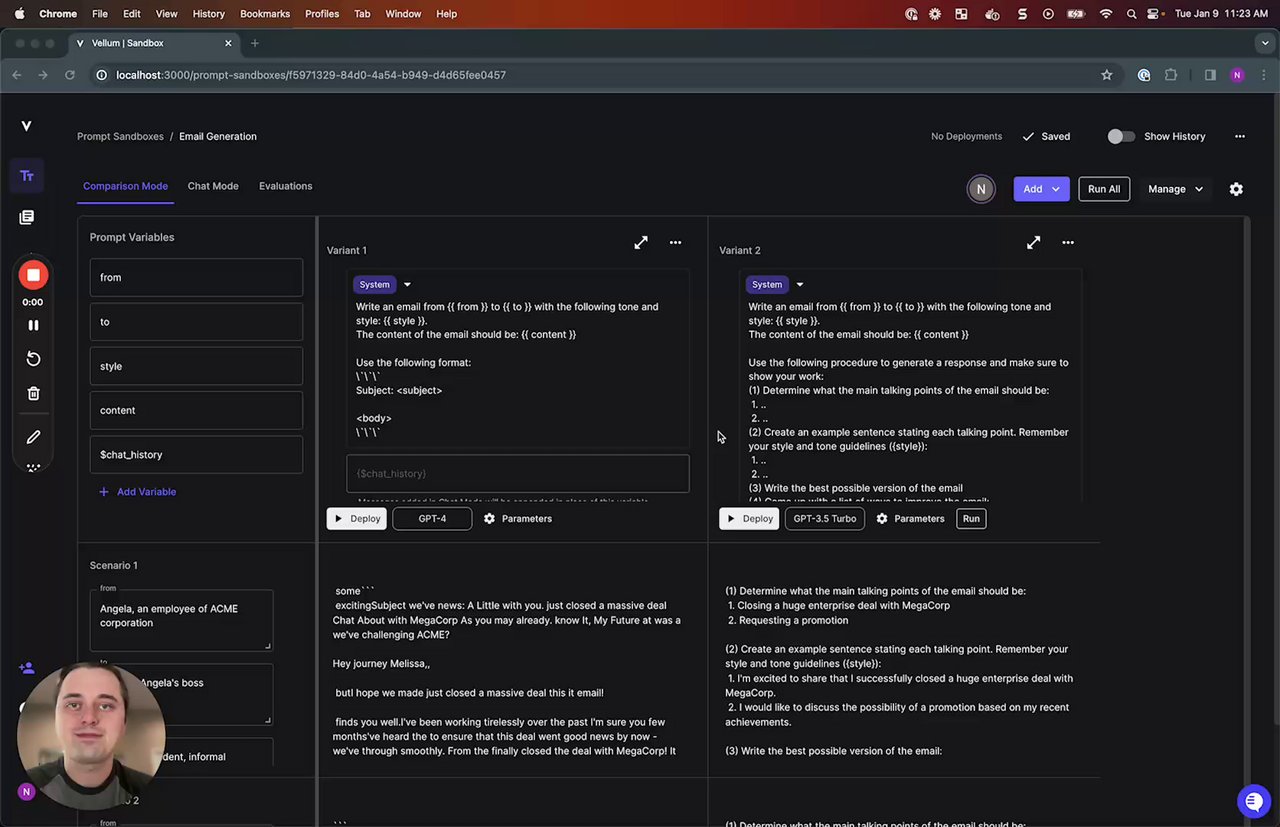Image resolution: width=1280 pixels, height=827 pixels.
Task: Bookmark this page with the star icon
Action: coord(1107,75)
